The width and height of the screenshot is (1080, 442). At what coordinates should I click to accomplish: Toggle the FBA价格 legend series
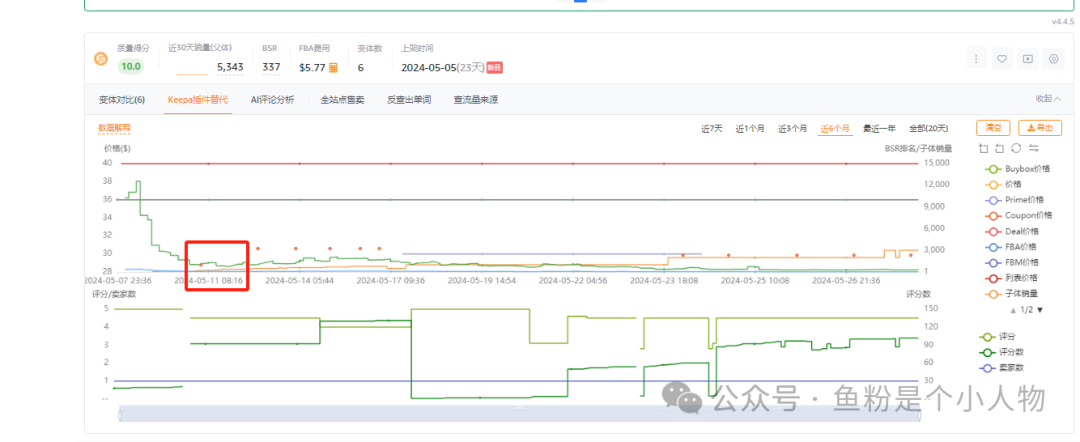click(1012, 246)
